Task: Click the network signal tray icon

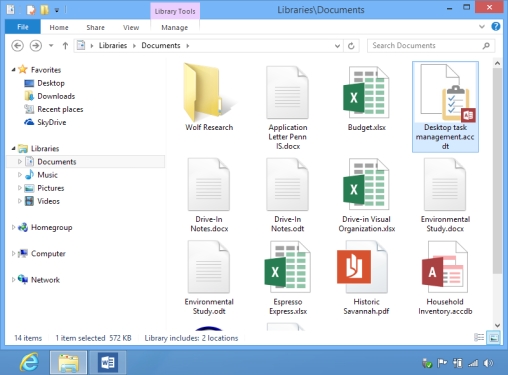Action: [x=473, y=363]
